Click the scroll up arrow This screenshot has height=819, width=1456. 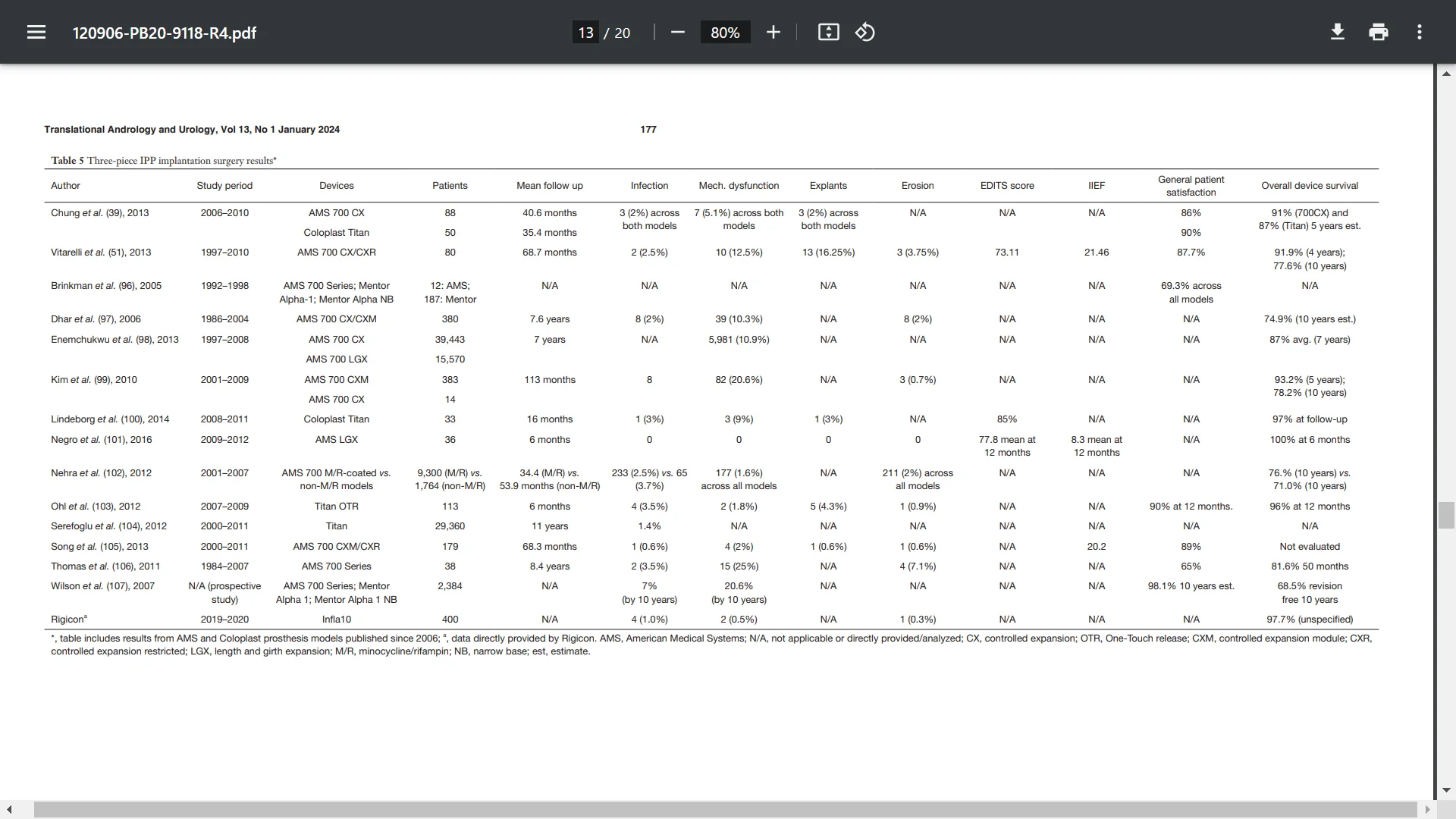tap(1446, 74)
